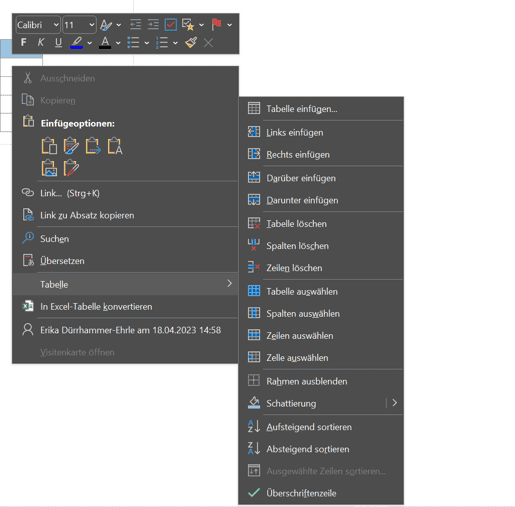Decrease indent with the outdent icon
Viewport: 515px width, 507px height.
(135, 24)
